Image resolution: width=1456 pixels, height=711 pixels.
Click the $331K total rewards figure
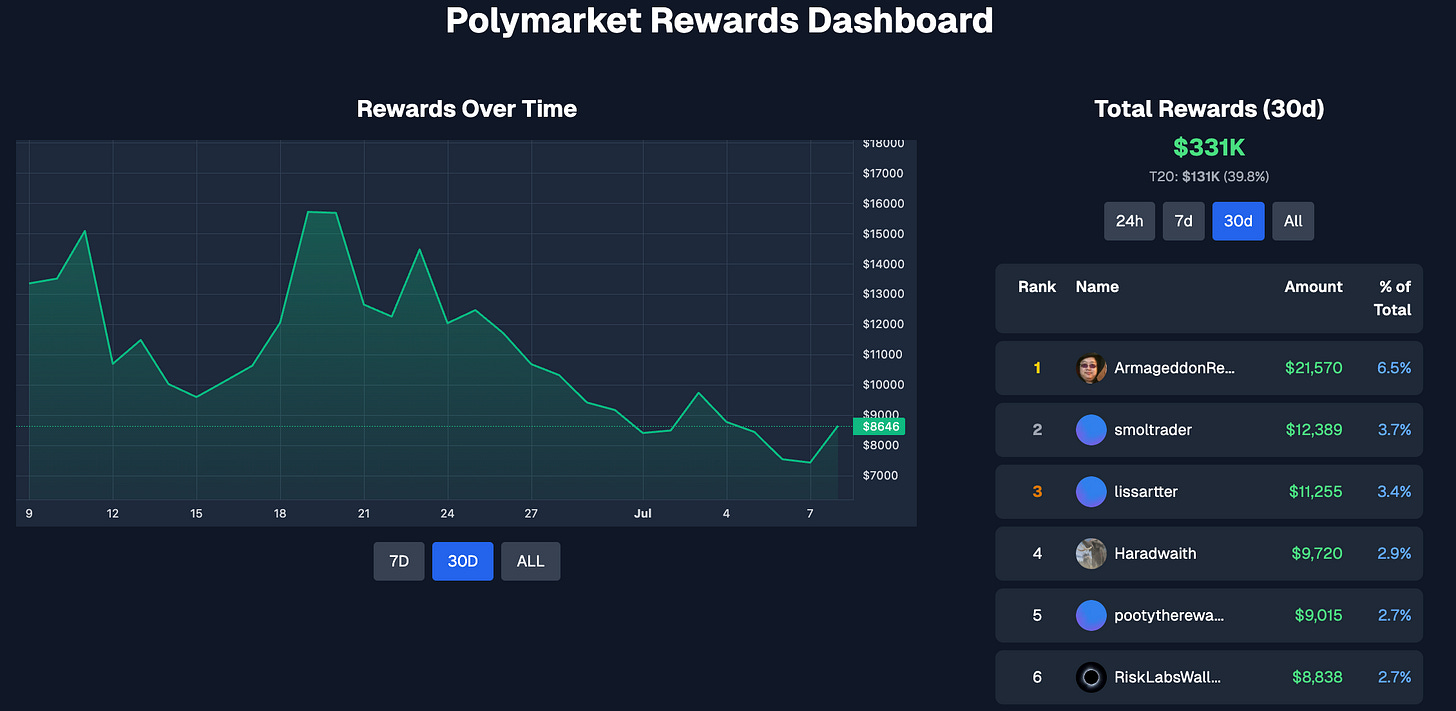pyautogui.click(x=1209, y=148)
